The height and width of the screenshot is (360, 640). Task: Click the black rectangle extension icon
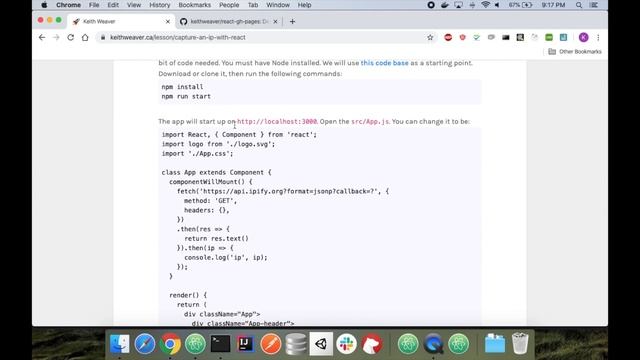[505, 37]
